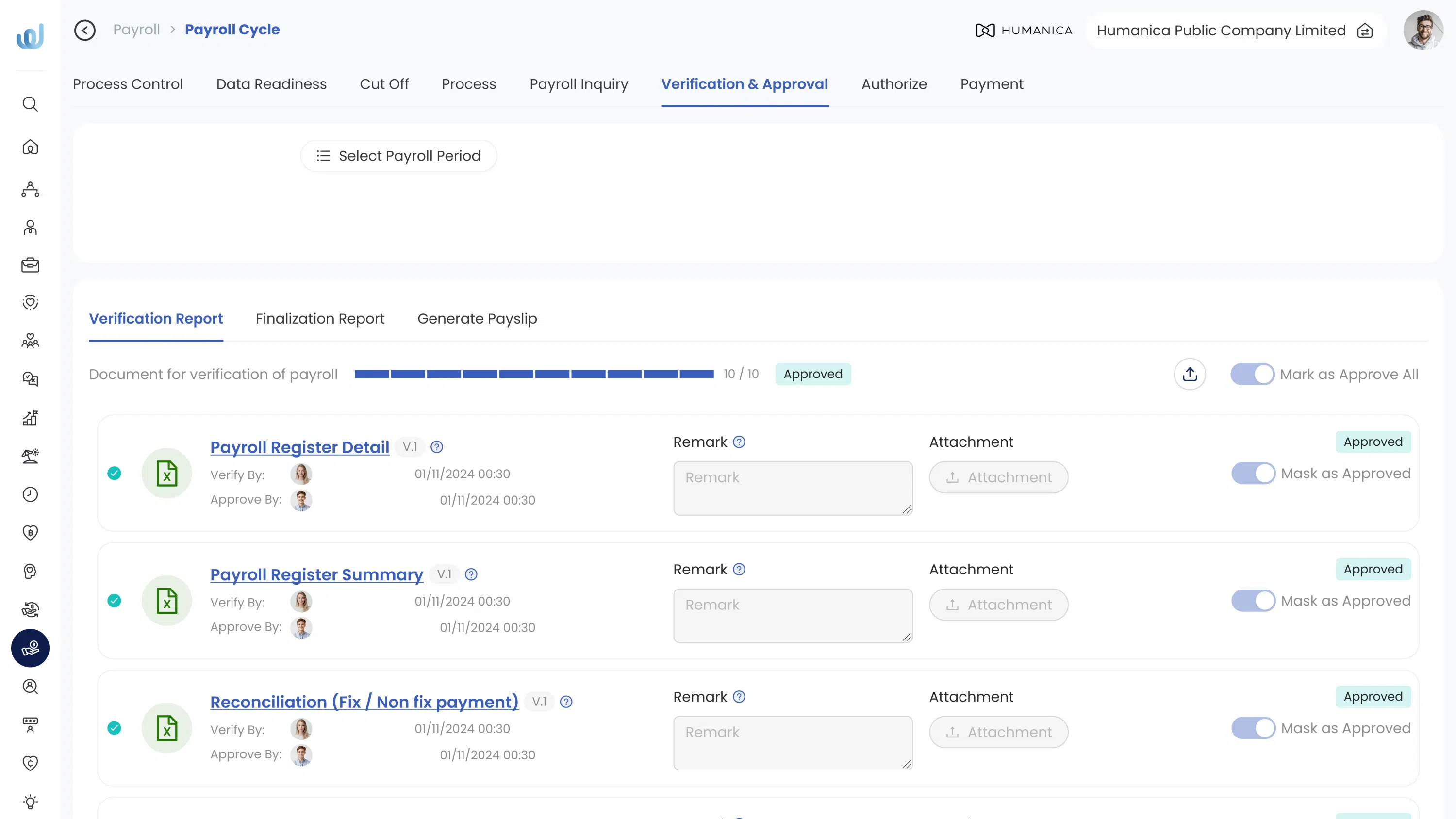1456x819 pixels.
Task: Click the back arrow beside the Payroll breadcrumb
Action: click(x=85, y=30)
